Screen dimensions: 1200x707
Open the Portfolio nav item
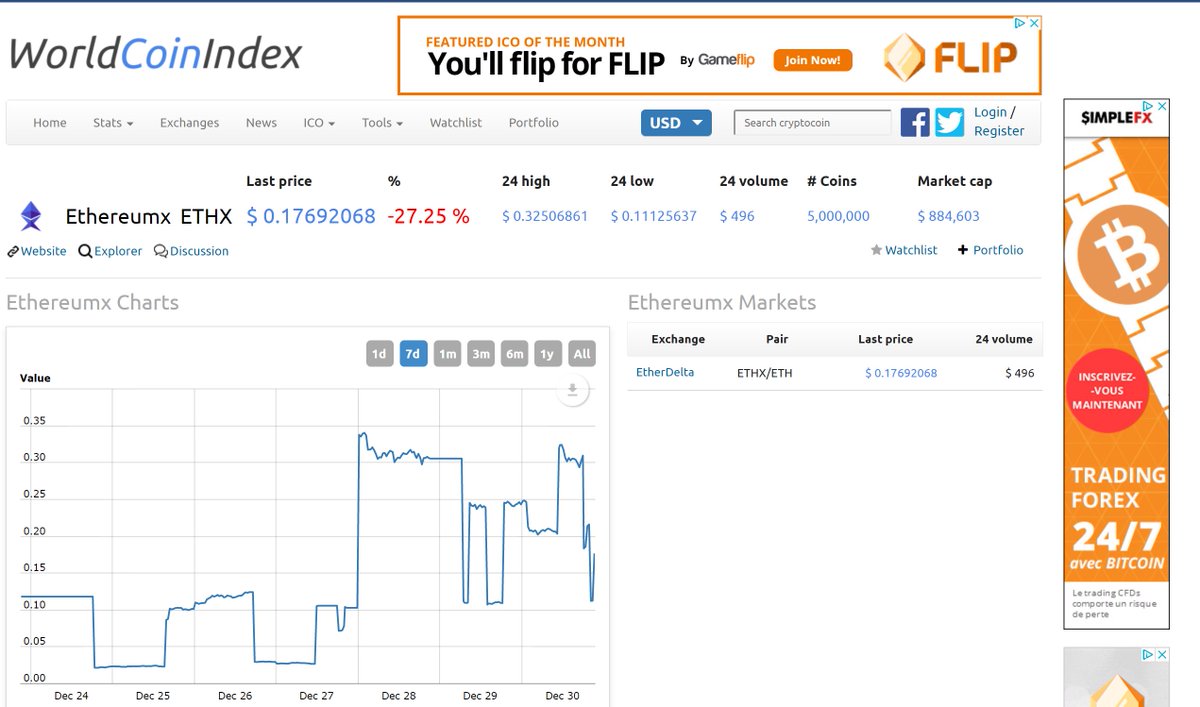pos(534,122)
